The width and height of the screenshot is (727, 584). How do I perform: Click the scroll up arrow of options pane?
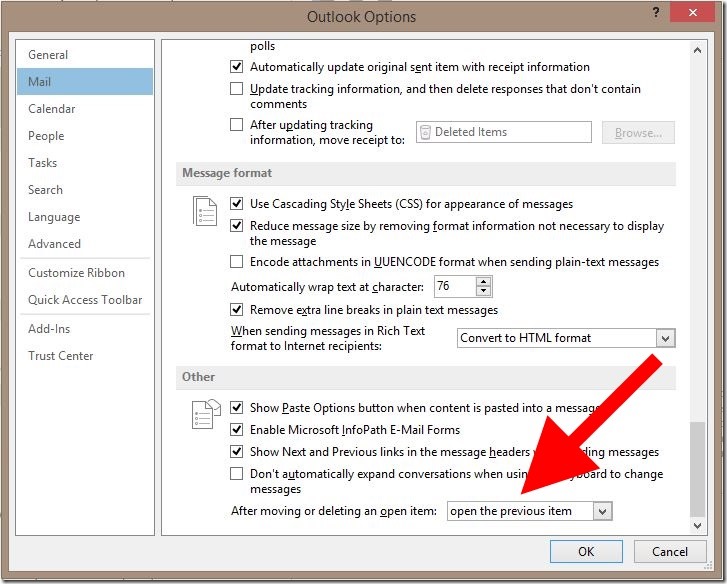pos(697,50)
